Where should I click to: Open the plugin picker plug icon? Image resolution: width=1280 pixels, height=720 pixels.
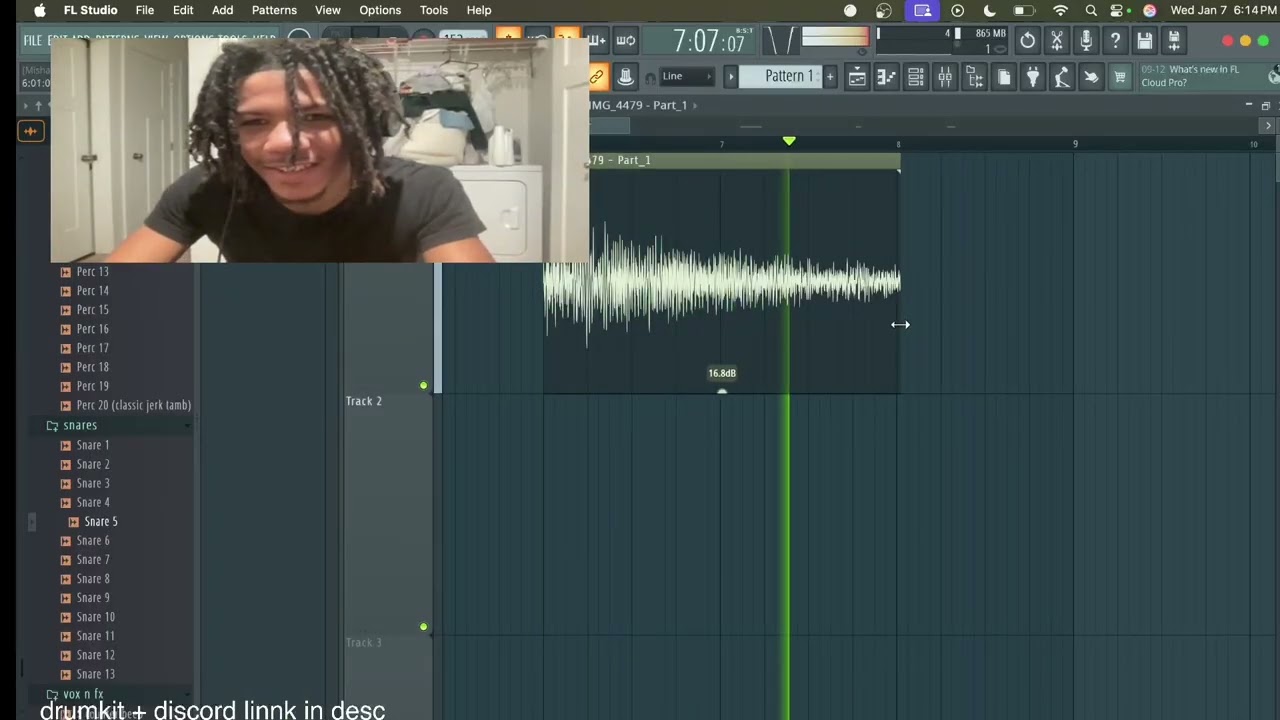pyautogui.click(x=1033, y=77)
